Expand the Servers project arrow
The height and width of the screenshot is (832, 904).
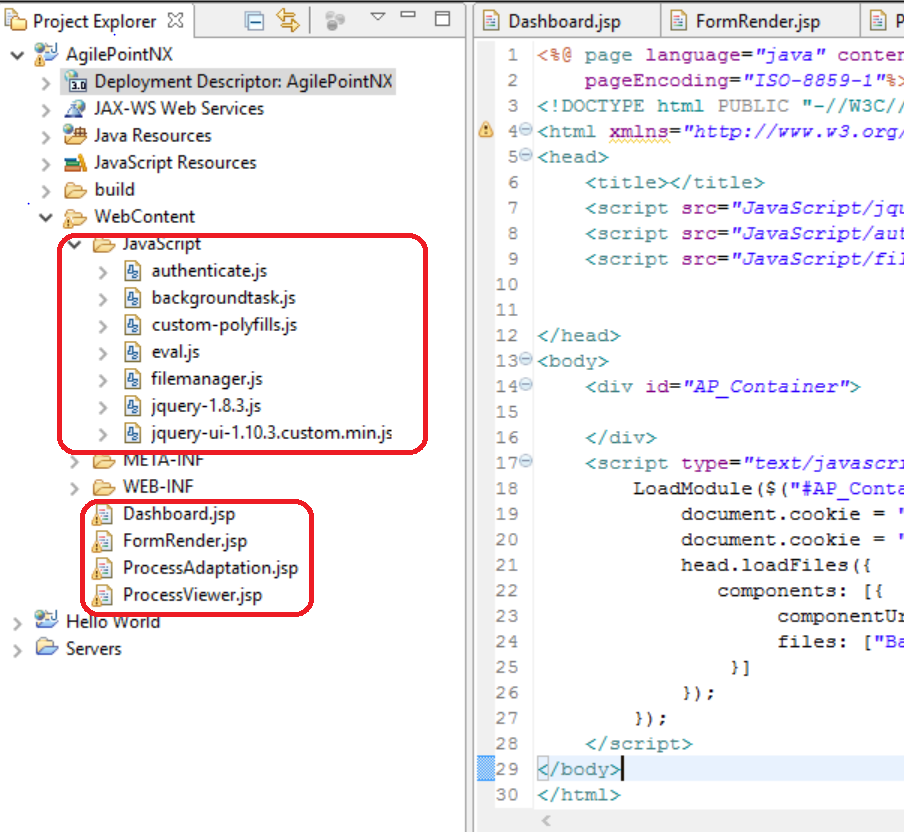pyautogui.click(x=17, y=650)
